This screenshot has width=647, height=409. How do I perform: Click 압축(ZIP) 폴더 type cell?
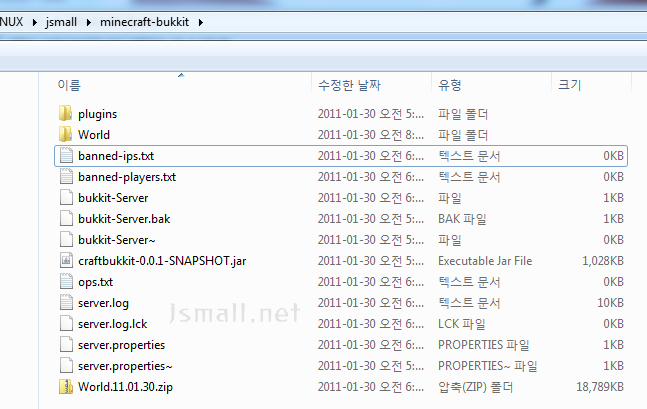[475, 387]
